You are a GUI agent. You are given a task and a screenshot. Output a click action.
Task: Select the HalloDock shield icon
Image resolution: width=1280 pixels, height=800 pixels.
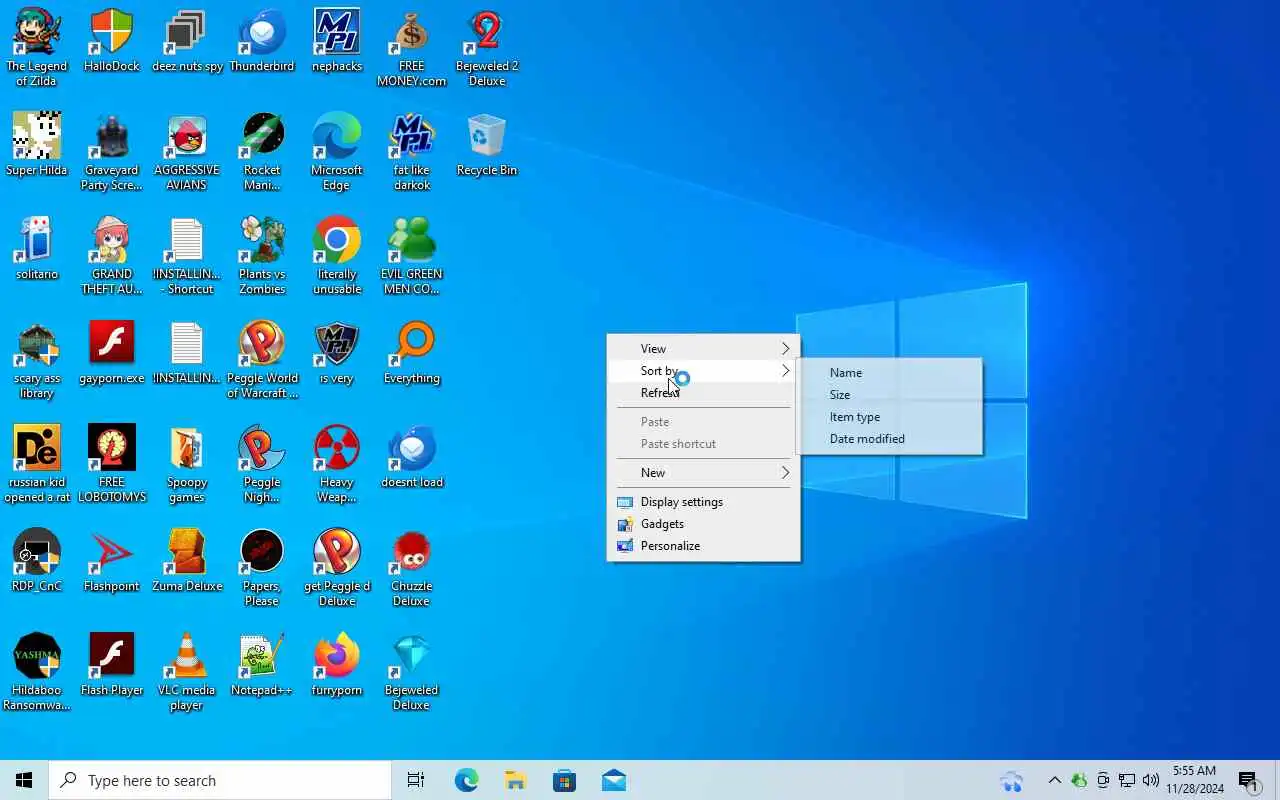[x=112, y=33]
